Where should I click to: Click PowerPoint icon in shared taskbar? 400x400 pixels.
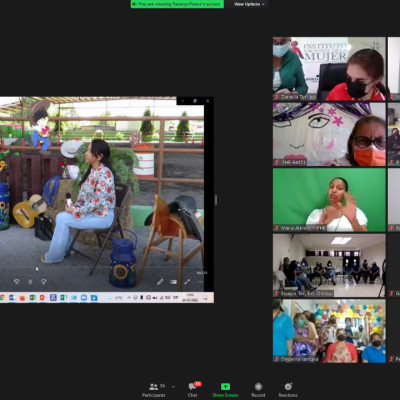point(43,298)
